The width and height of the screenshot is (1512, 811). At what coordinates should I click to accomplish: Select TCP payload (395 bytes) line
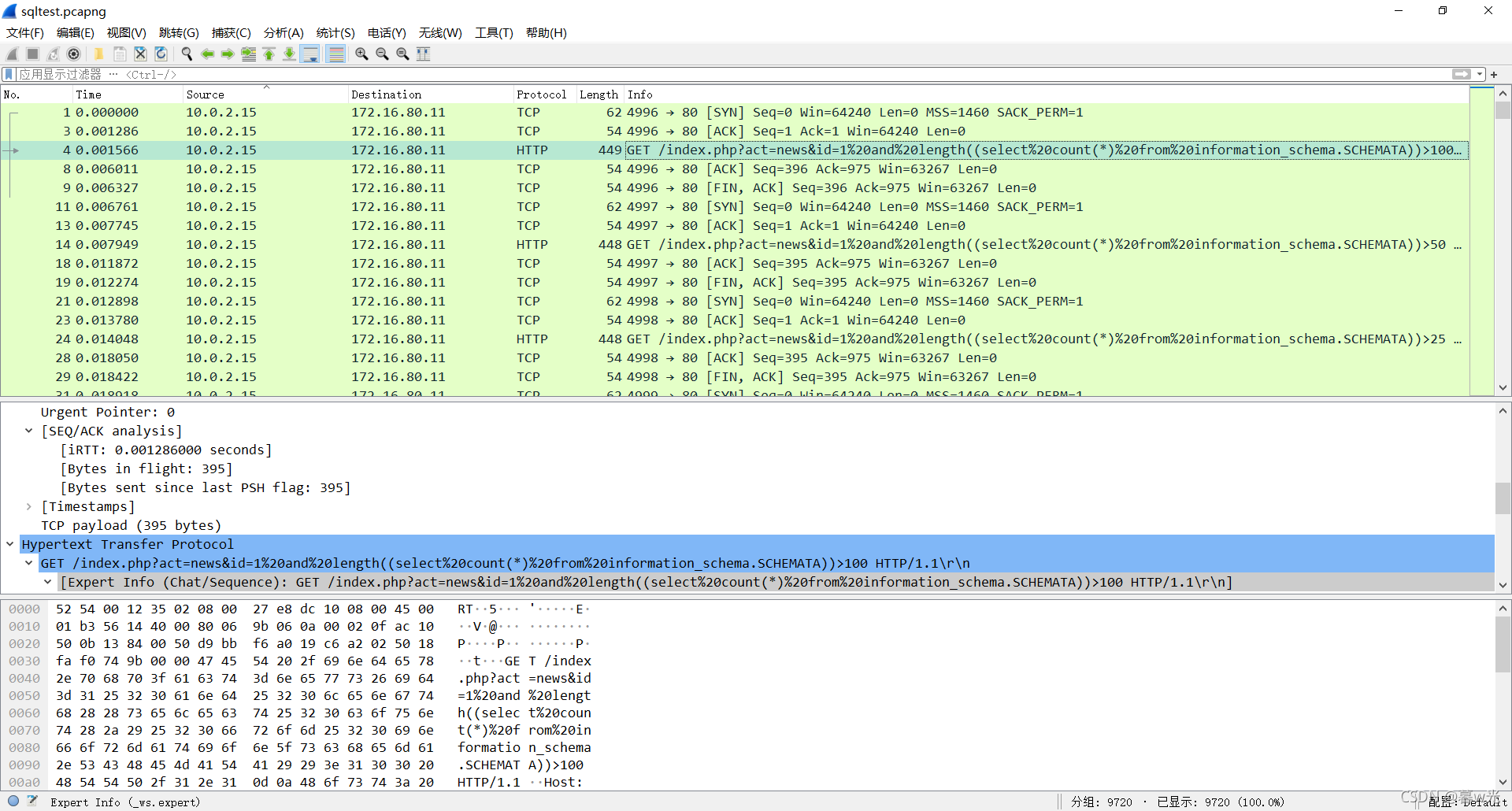131,525
